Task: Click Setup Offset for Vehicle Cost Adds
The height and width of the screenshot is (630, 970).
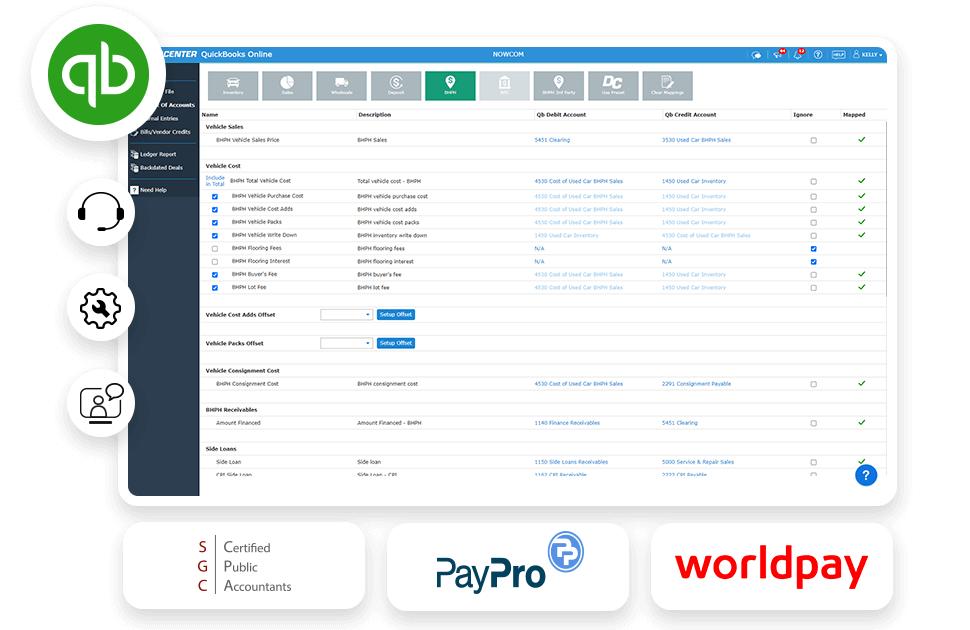Action: tap(396, 315)
